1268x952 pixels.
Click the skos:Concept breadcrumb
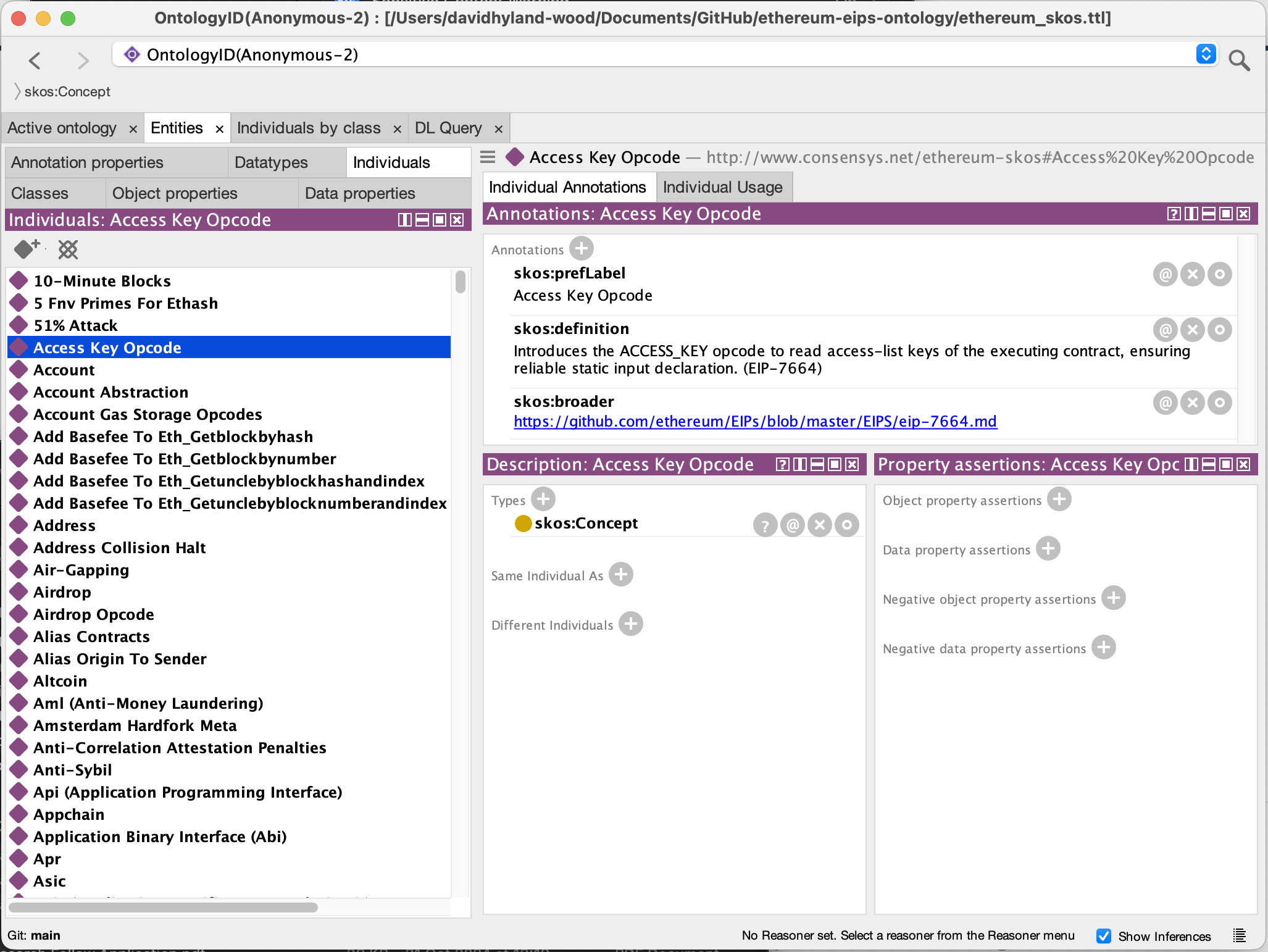point(67,91)
